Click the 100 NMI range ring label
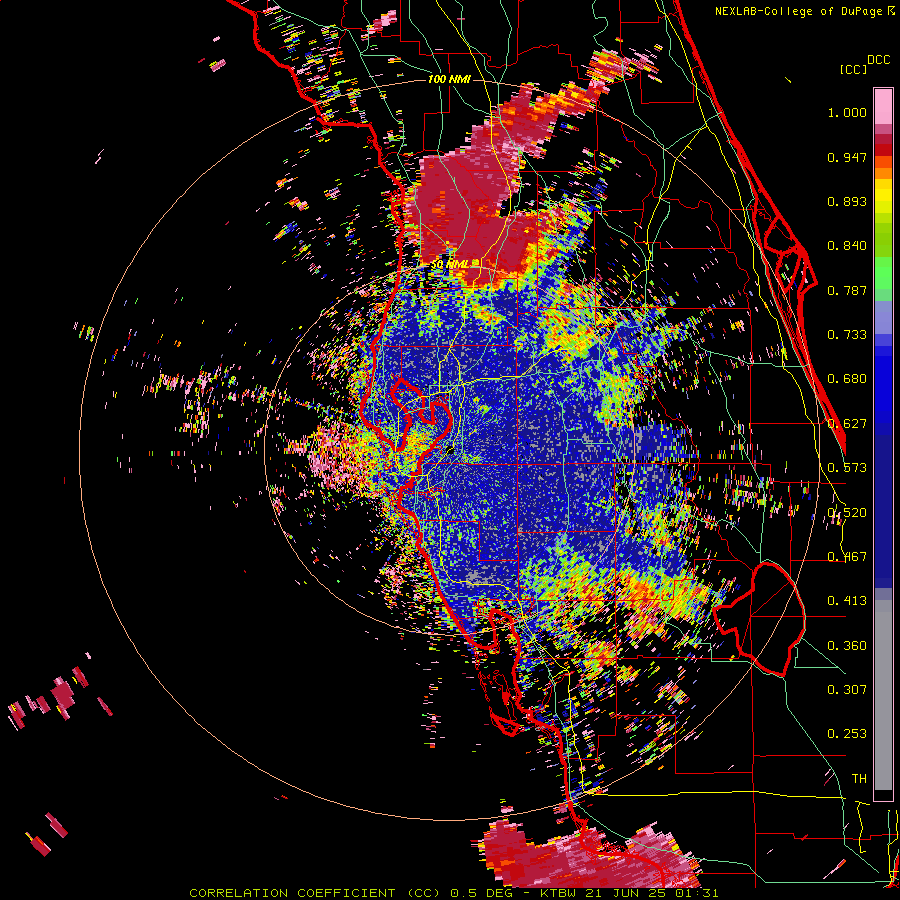 [x=449, y=79]
